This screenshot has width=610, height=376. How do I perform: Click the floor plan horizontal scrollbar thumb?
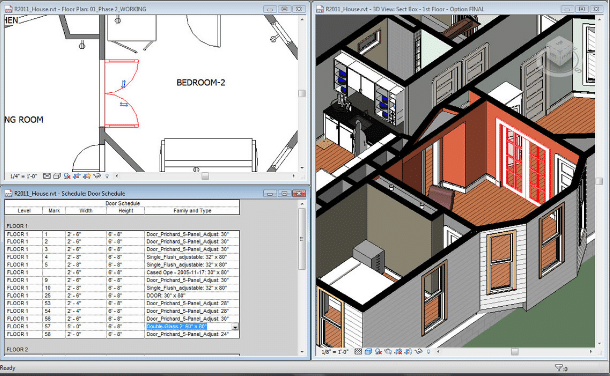205,176
